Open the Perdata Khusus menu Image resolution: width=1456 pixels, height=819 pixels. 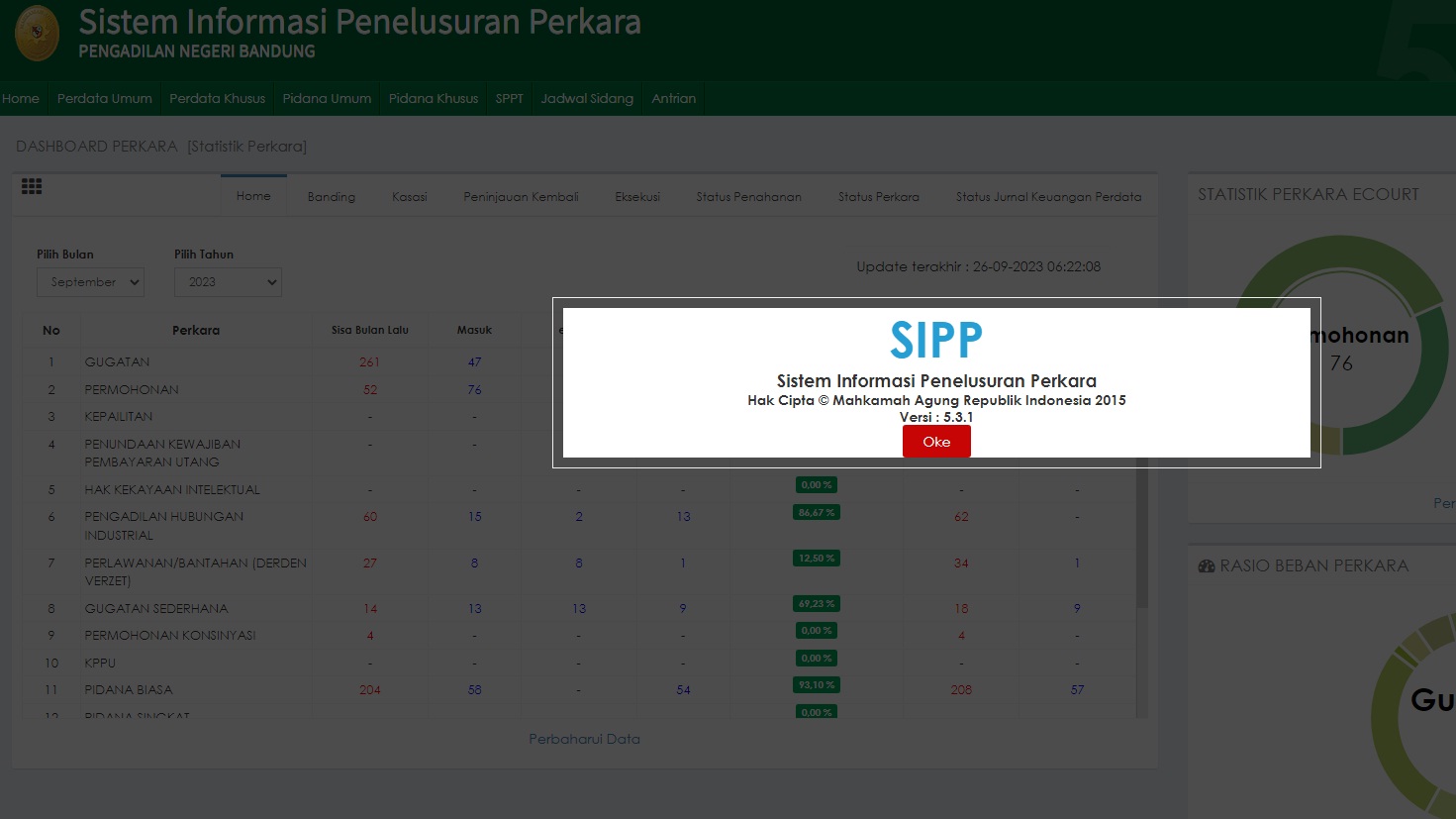[217, 98]
